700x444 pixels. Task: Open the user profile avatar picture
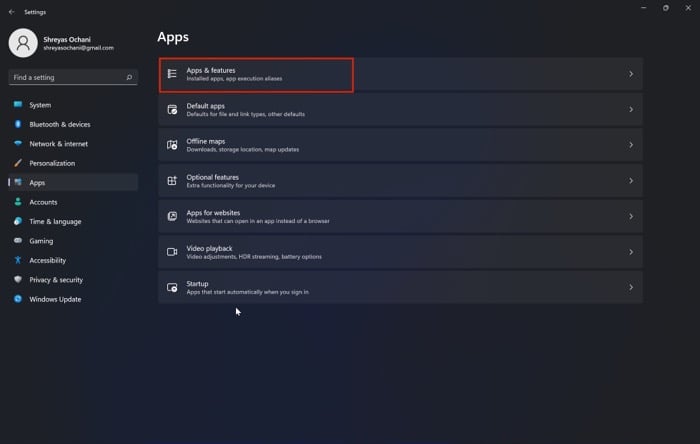tap(23, 43)
